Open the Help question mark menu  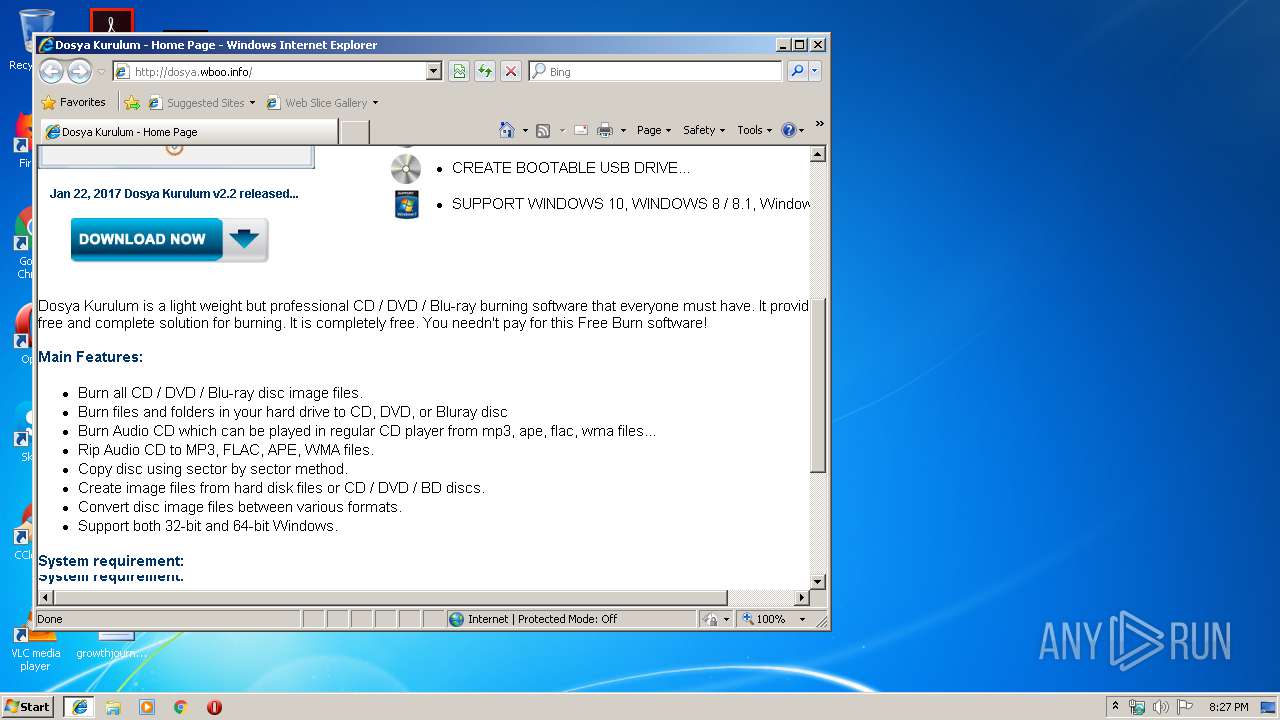tap(792, 130)
